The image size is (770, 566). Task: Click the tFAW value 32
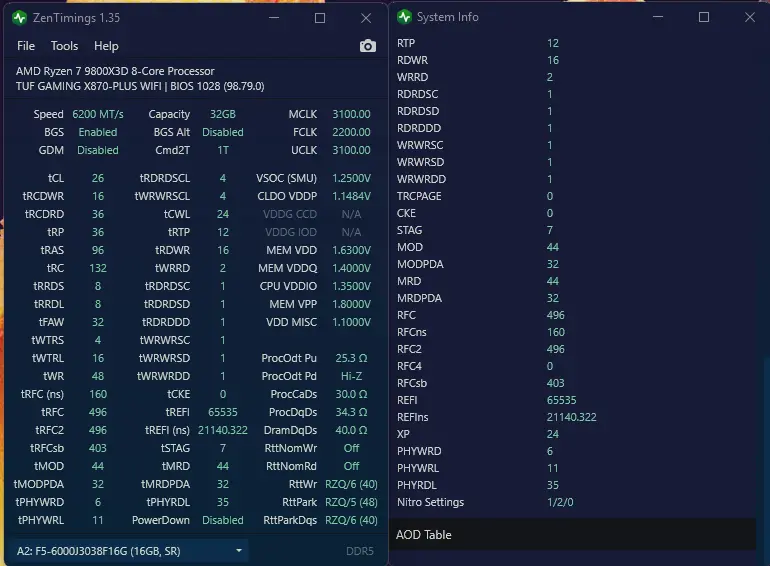pos(98,322)
